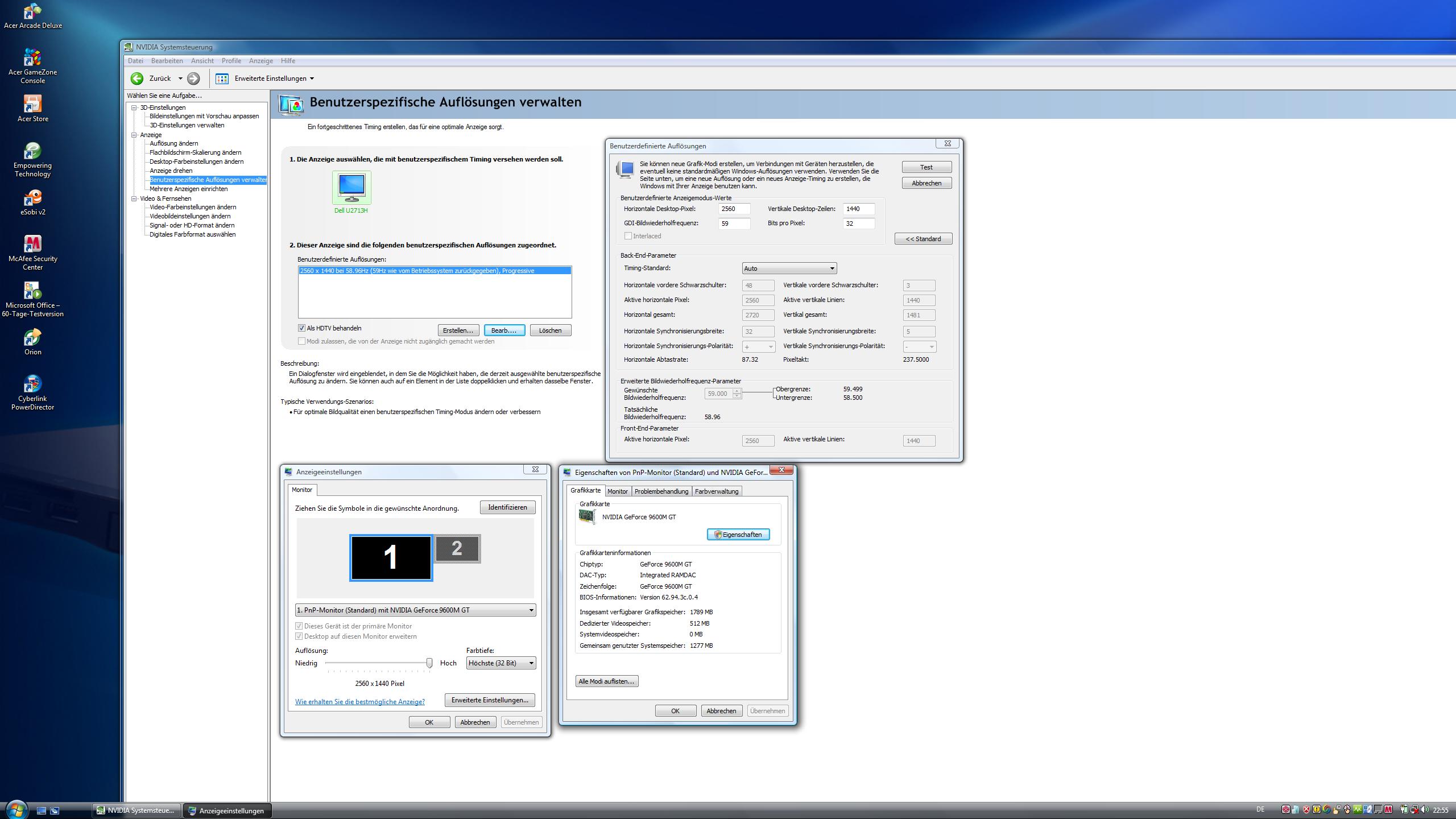
Task: Open the Profile menu
Action: [x=231, y=61]
